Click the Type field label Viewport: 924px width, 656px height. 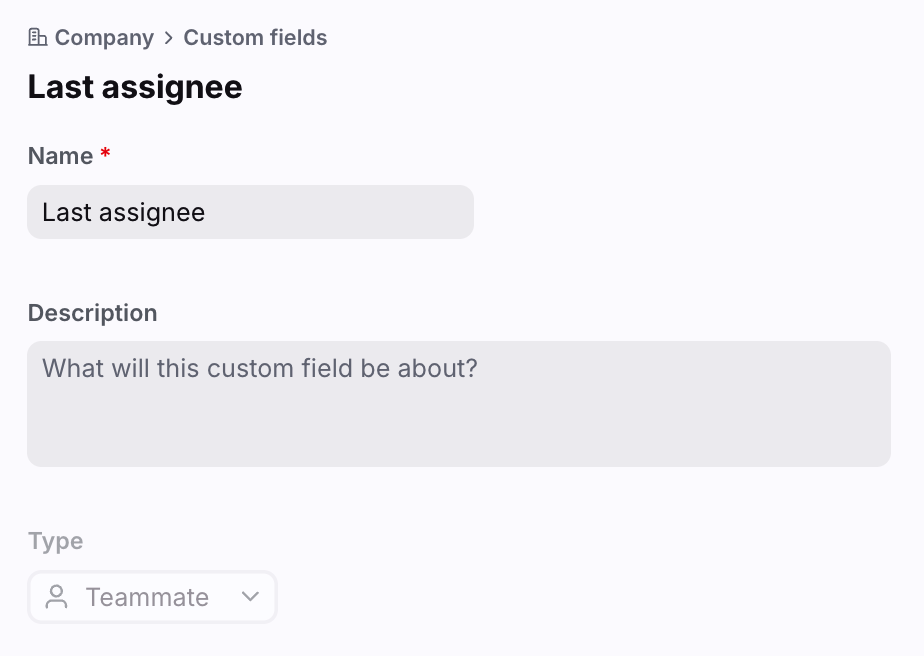point(55,541)
